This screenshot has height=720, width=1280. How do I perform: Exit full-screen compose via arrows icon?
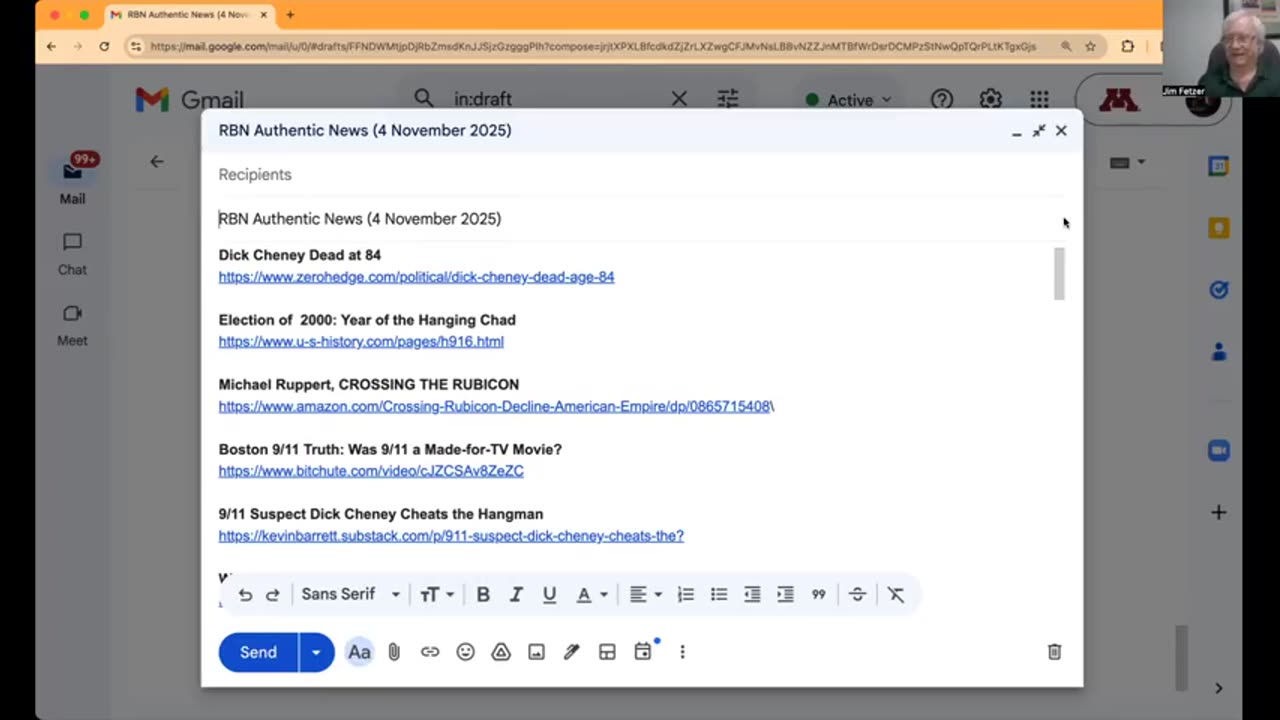click(1039, 131)
